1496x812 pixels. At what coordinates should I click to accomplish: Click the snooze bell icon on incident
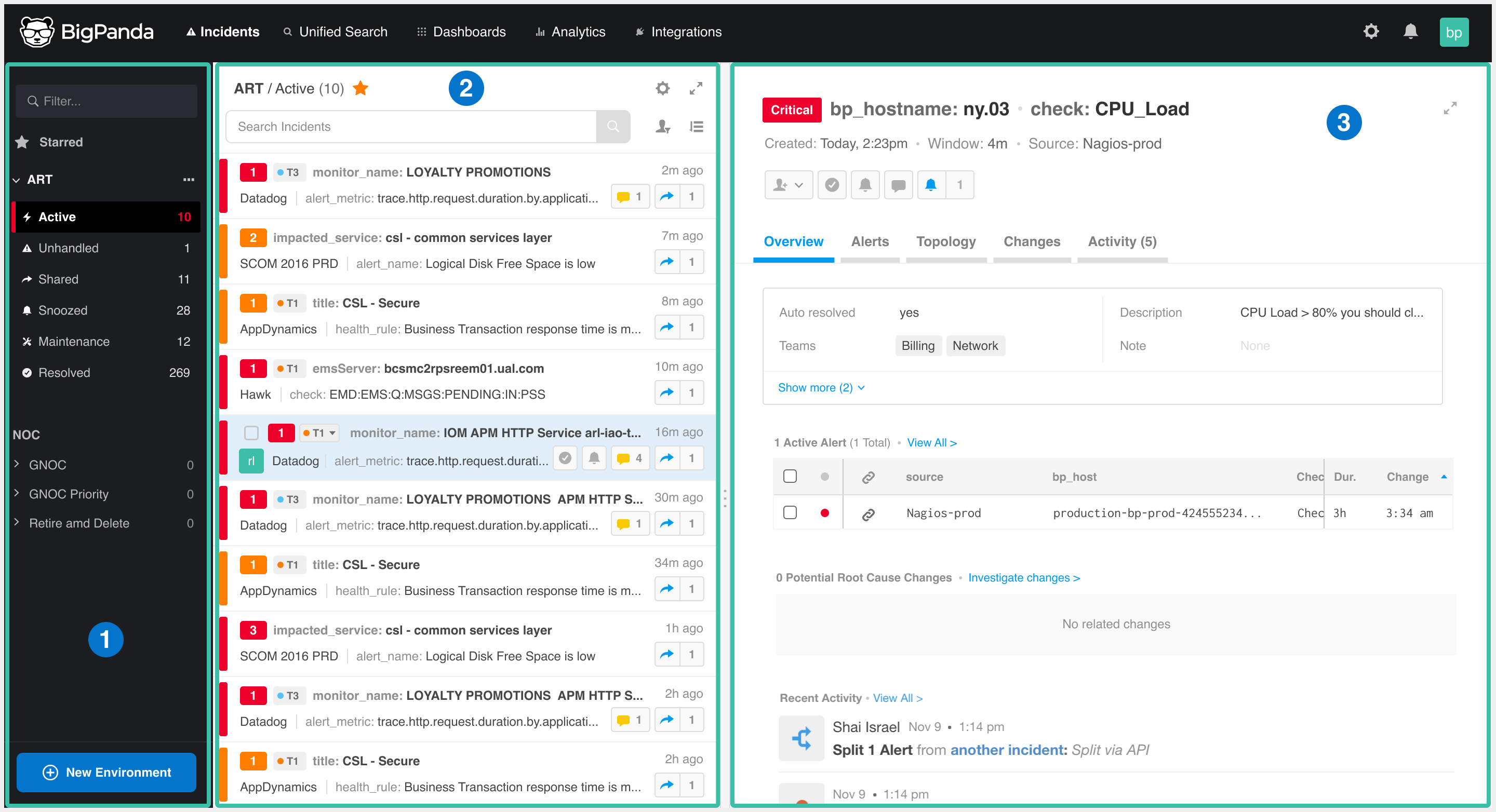click(x=865, y=184)
